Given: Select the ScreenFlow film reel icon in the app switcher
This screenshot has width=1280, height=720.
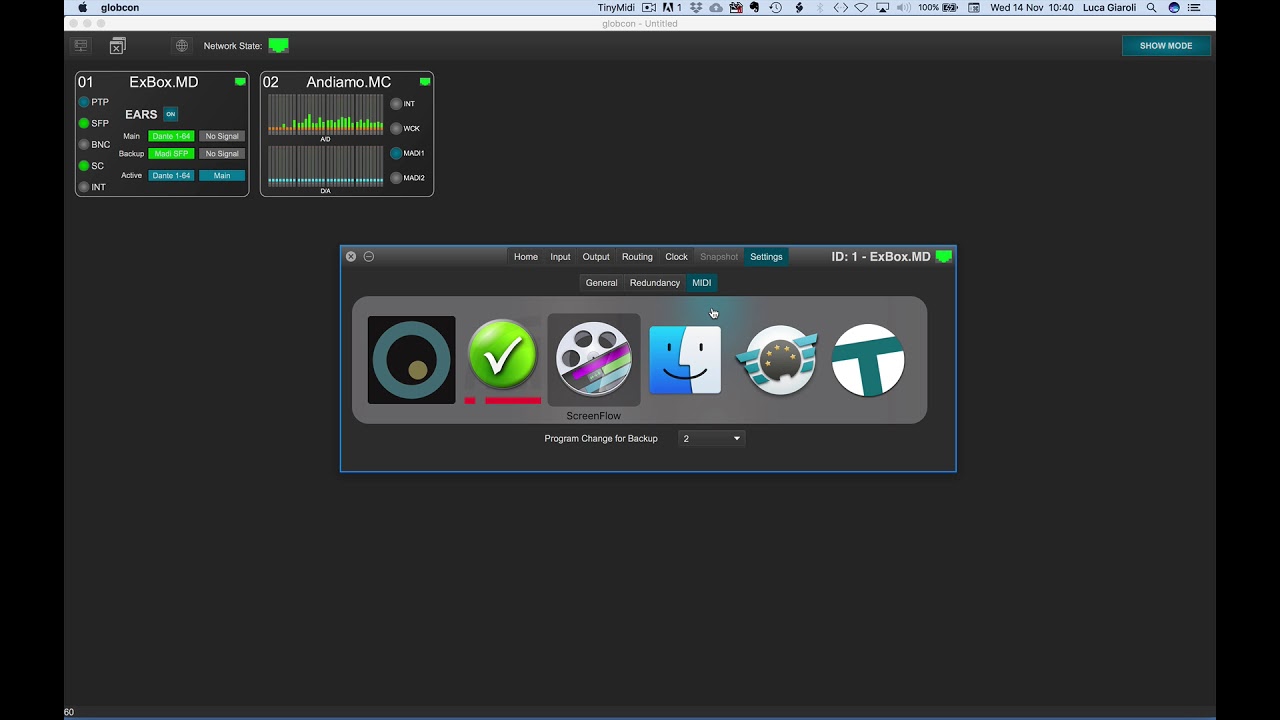Looking at the screenshot, I should tap(594, 360).
